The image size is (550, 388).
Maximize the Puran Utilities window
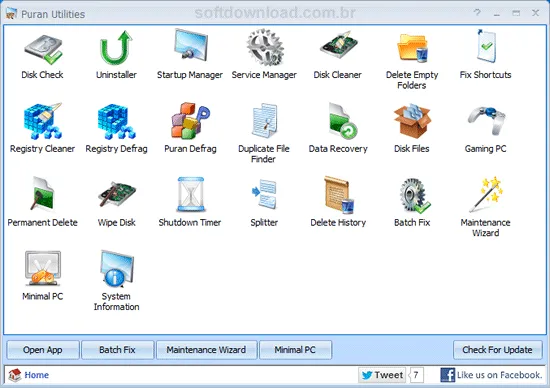coord(516,13)
